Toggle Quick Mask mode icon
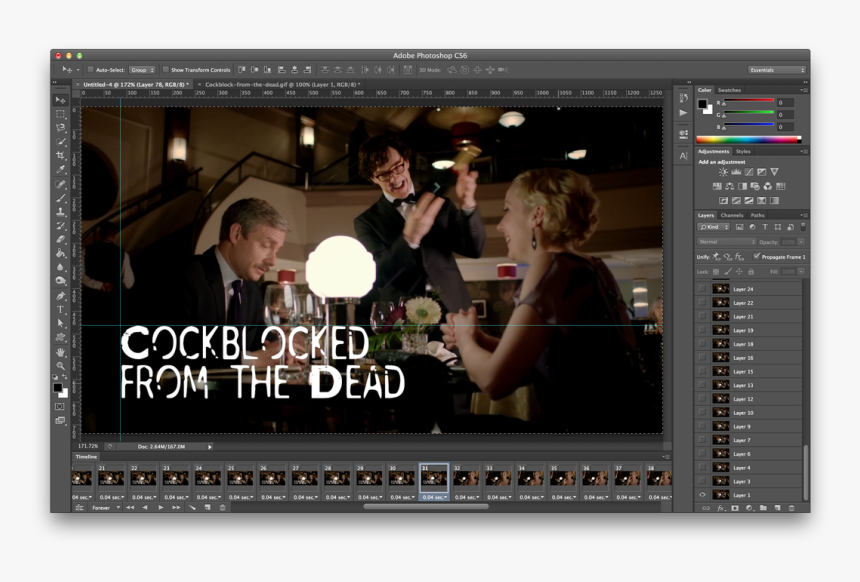 [x=60, y=406]
